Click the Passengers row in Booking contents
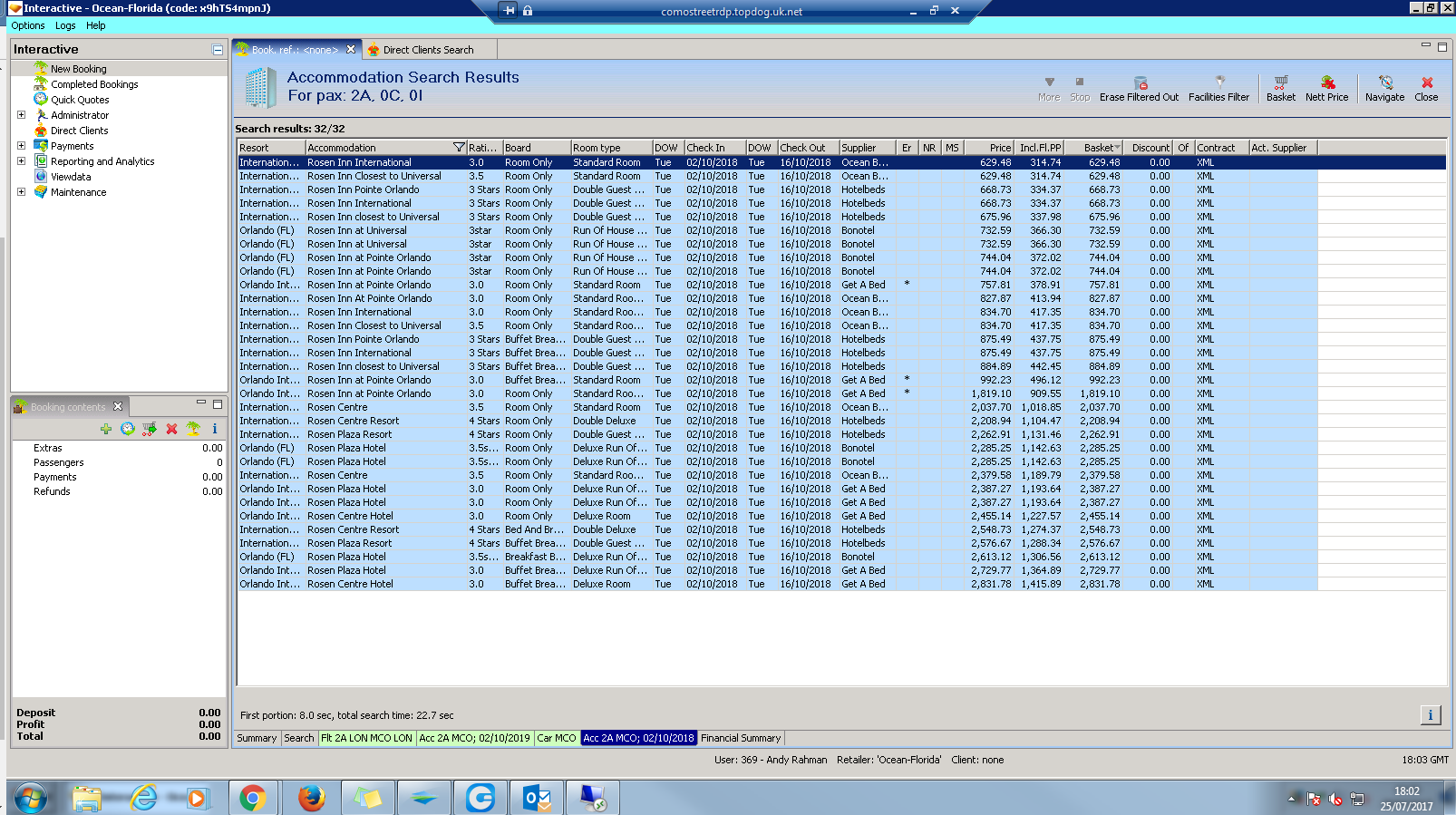The width and height of the screenshot is (1456, 815). tap(119, 462)
